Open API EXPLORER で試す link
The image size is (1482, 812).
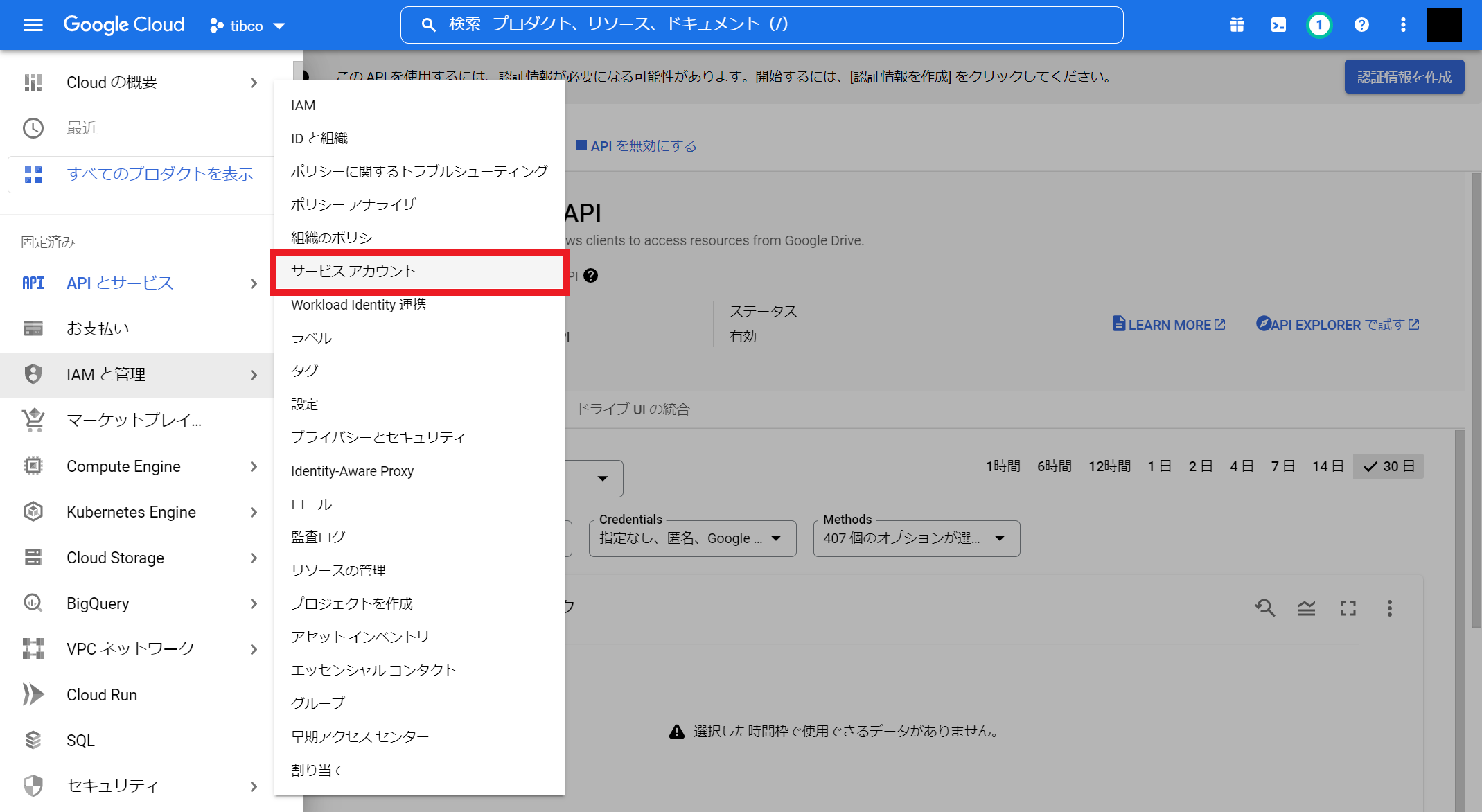point(1338,324)
